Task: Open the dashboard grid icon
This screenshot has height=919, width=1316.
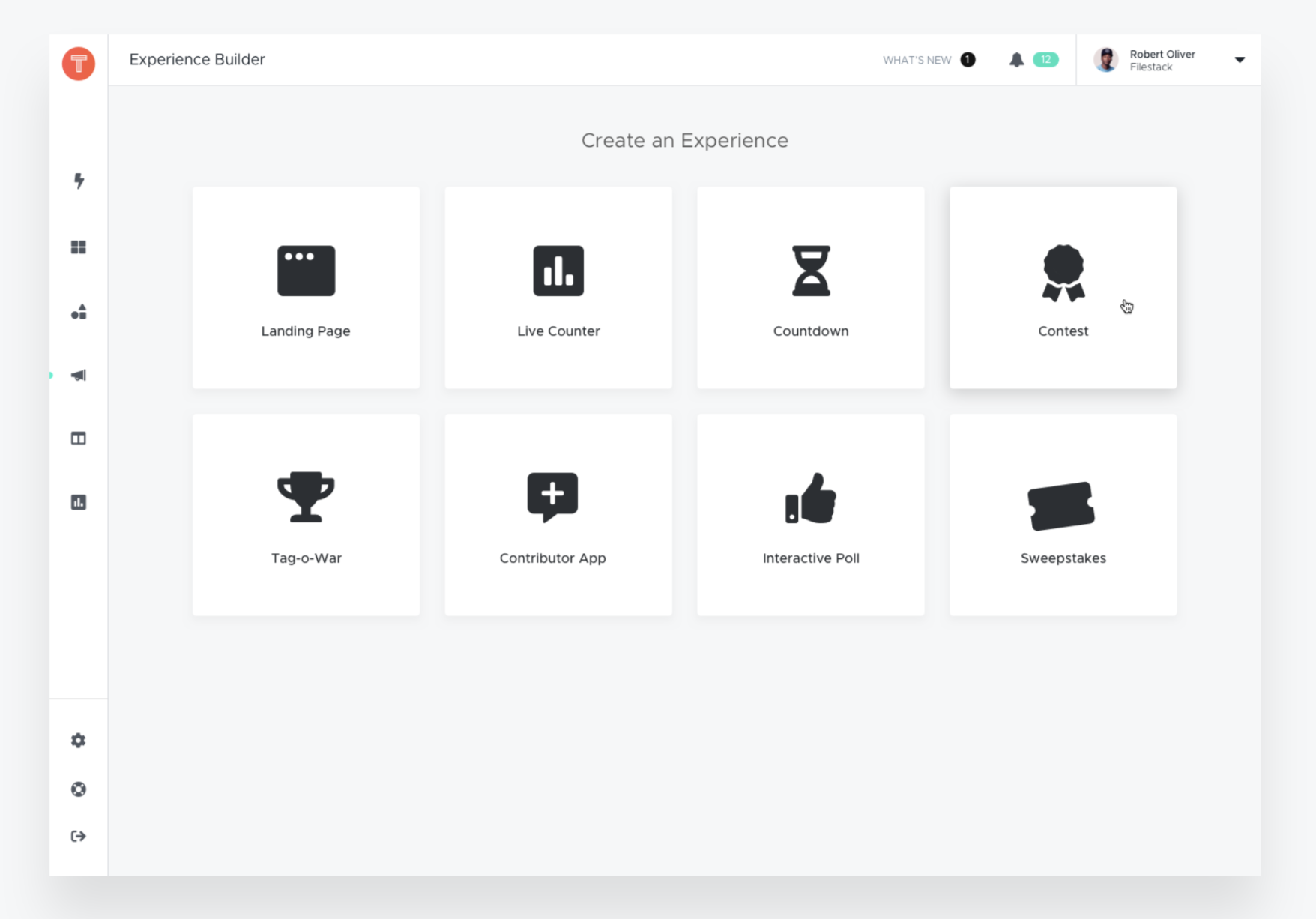Action: tap(78, 246)
